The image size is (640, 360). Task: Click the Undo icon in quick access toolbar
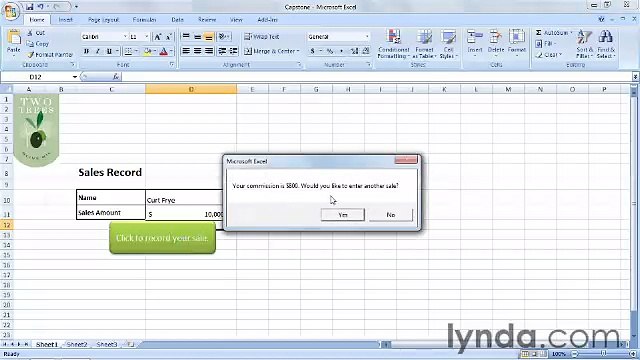41,7
